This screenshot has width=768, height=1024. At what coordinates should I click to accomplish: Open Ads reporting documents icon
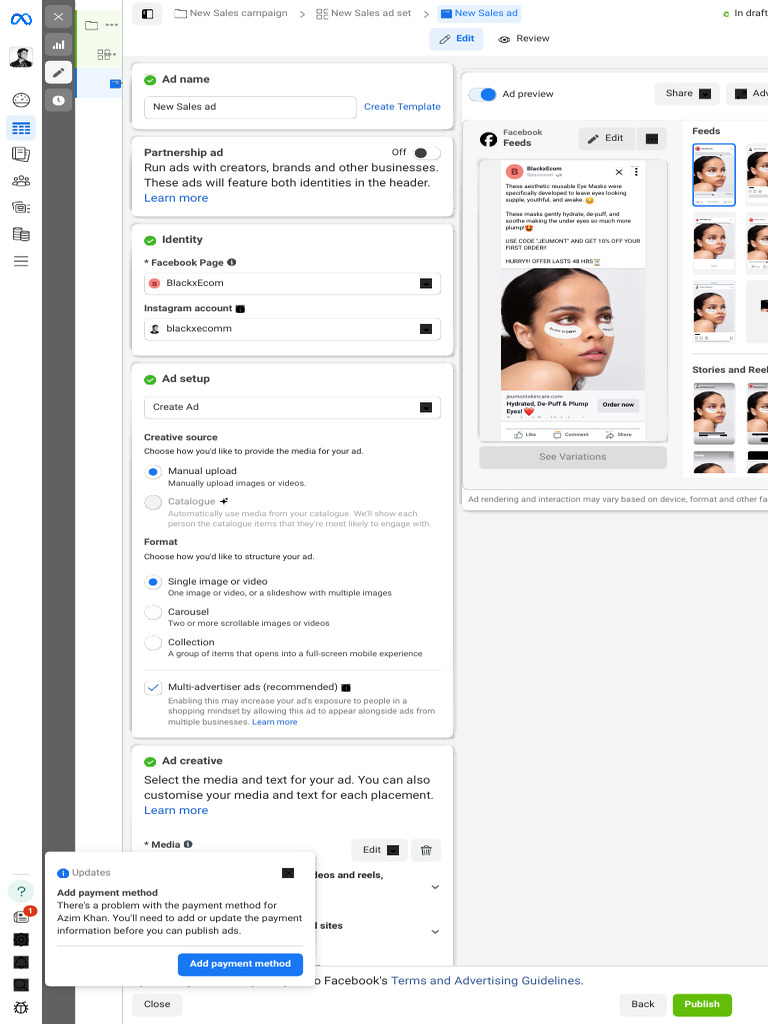pyautogui.click(x=21, y=154)
